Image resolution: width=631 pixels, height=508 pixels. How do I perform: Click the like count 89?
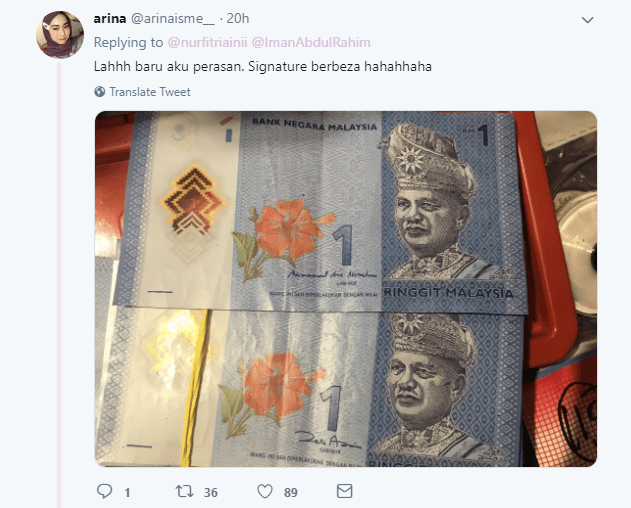coord(291,492)
